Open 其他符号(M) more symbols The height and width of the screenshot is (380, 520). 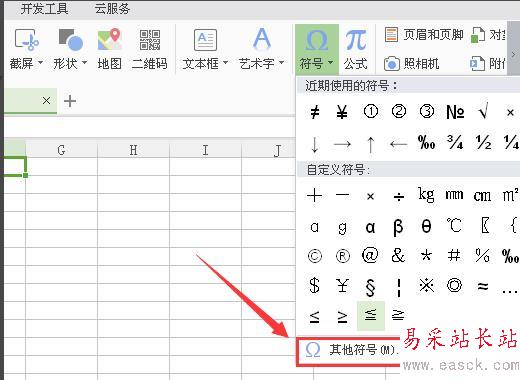coord(348,350)
